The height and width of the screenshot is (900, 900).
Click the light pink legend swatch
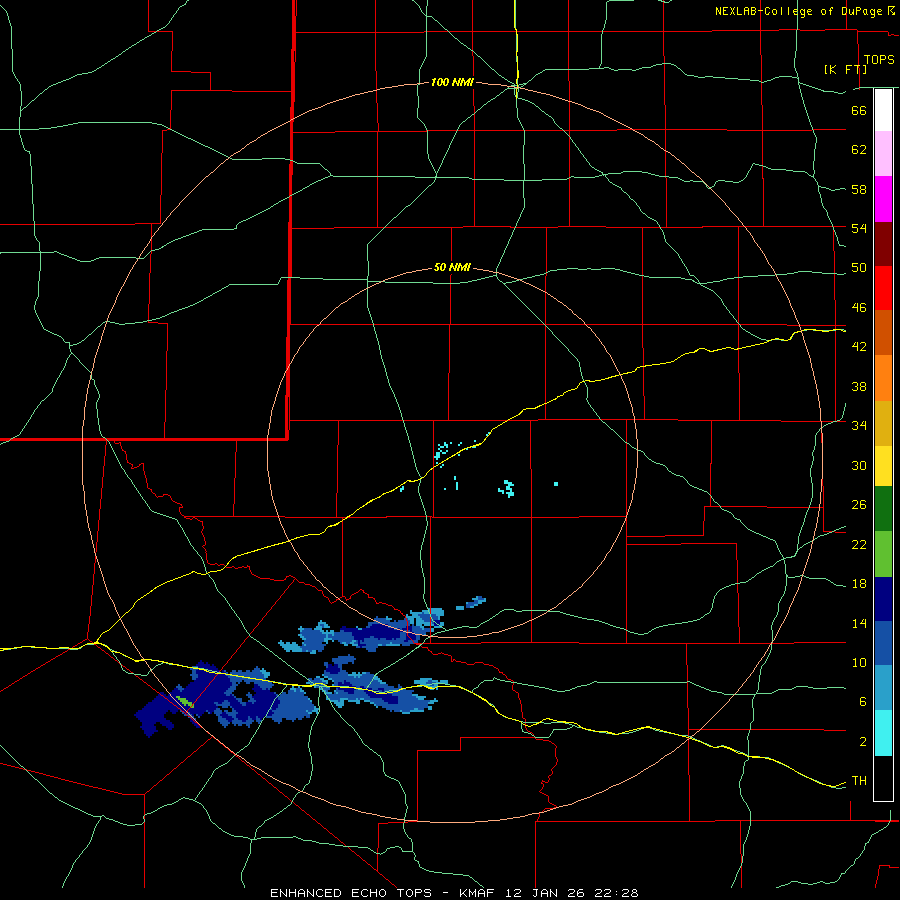tap(883, 154)
